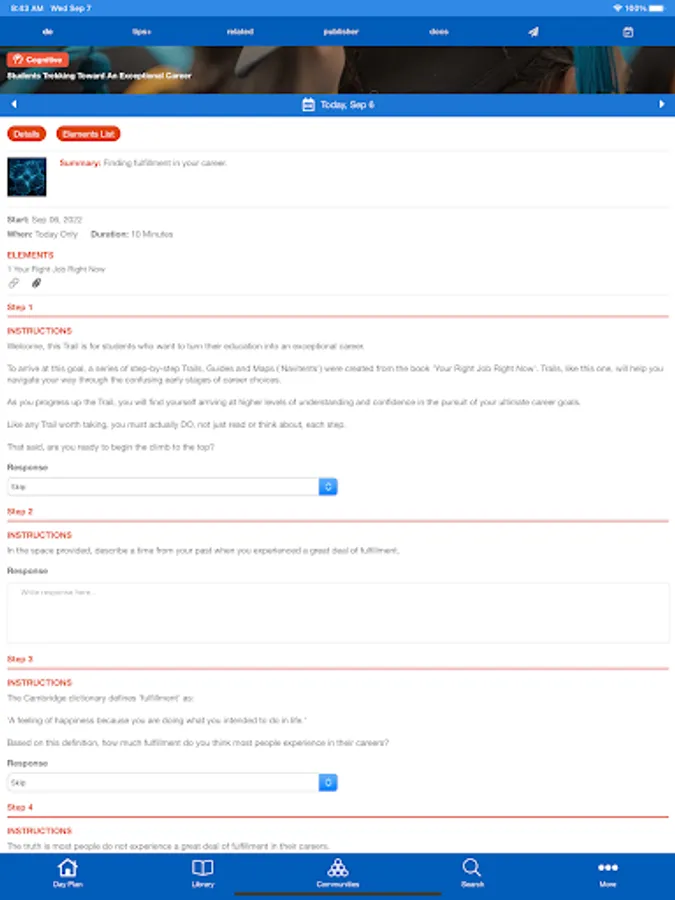Tap the blue network thumbnail image
675x900 pixels.
pyautogui.click(x=26, y=177)
